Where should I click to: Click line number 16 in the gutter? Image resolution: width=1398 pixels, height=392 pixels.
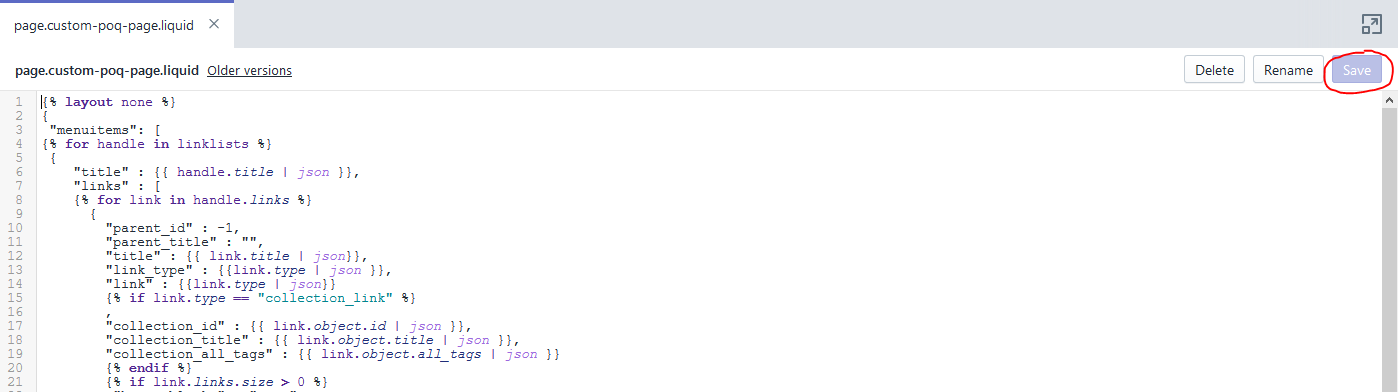point(15,312)
